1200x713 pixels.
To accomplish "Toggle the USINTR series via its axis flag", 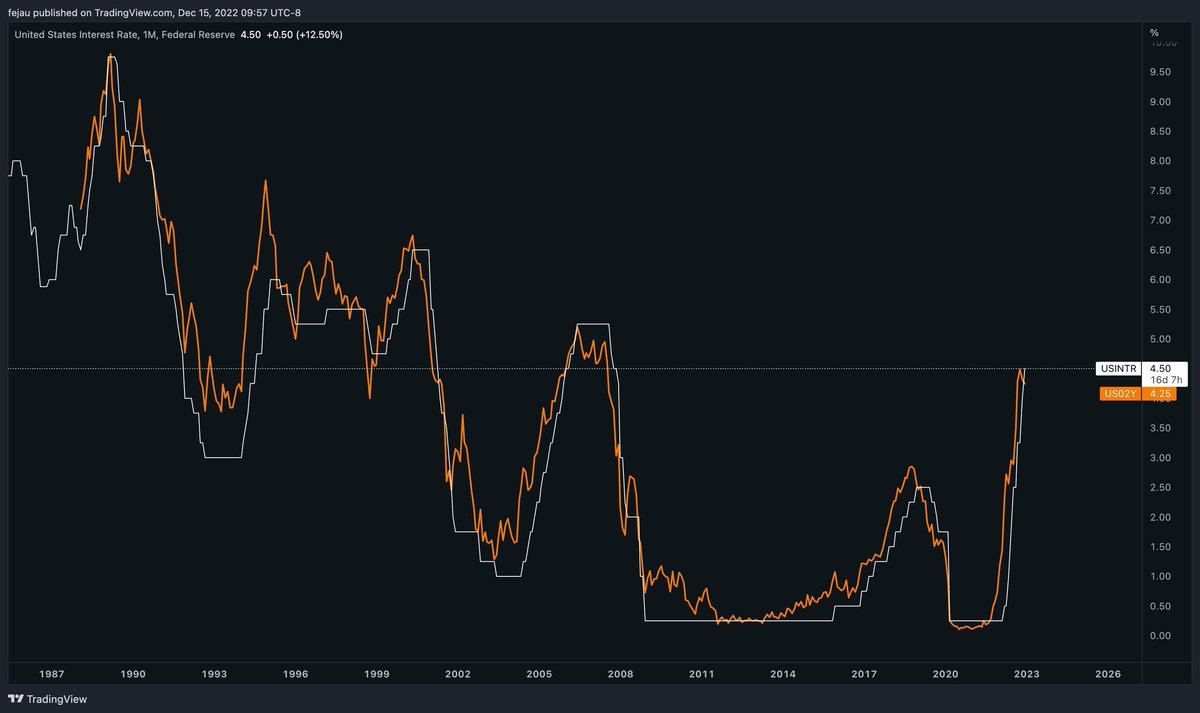I will (1117, 369).
